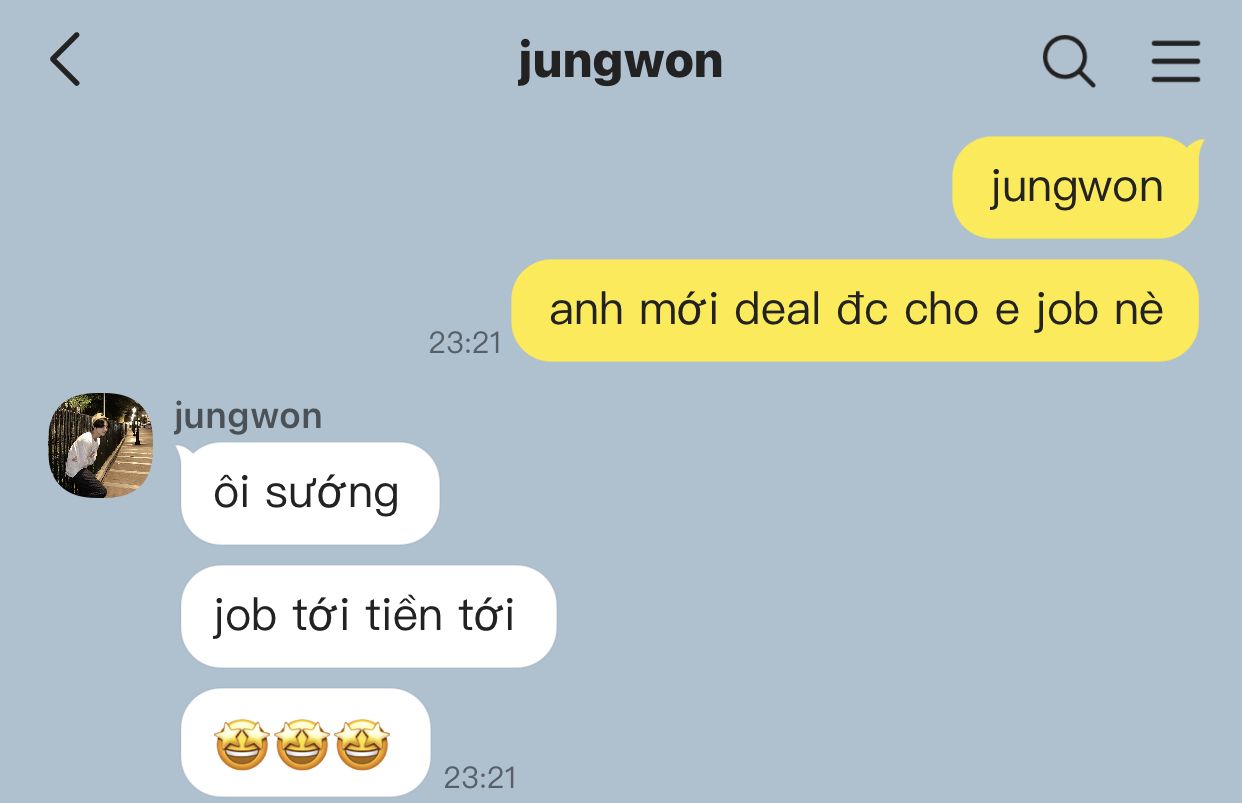Select the "job tới tiền tới" bubble

(367, 616)
